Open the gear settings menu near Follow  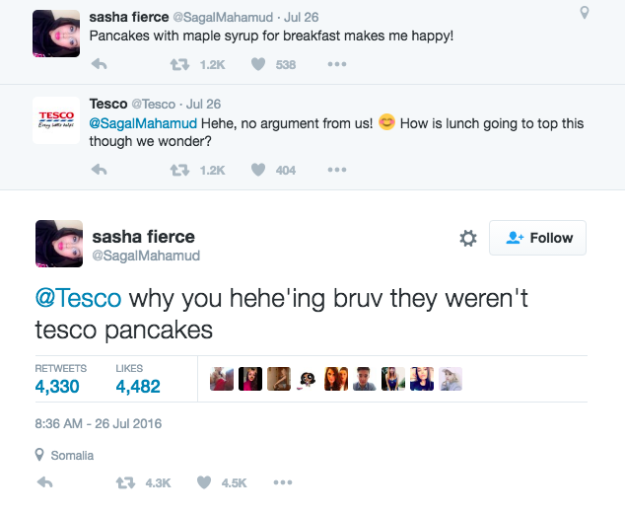click(467, 238)
